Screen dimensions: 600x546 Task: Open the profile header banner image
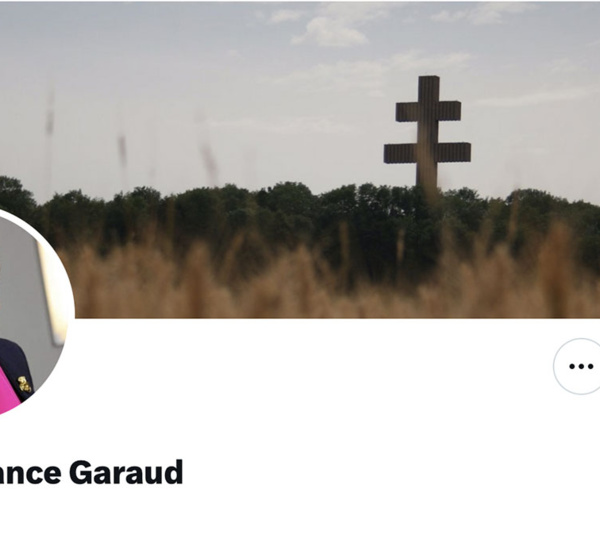[x=300, y=160]
